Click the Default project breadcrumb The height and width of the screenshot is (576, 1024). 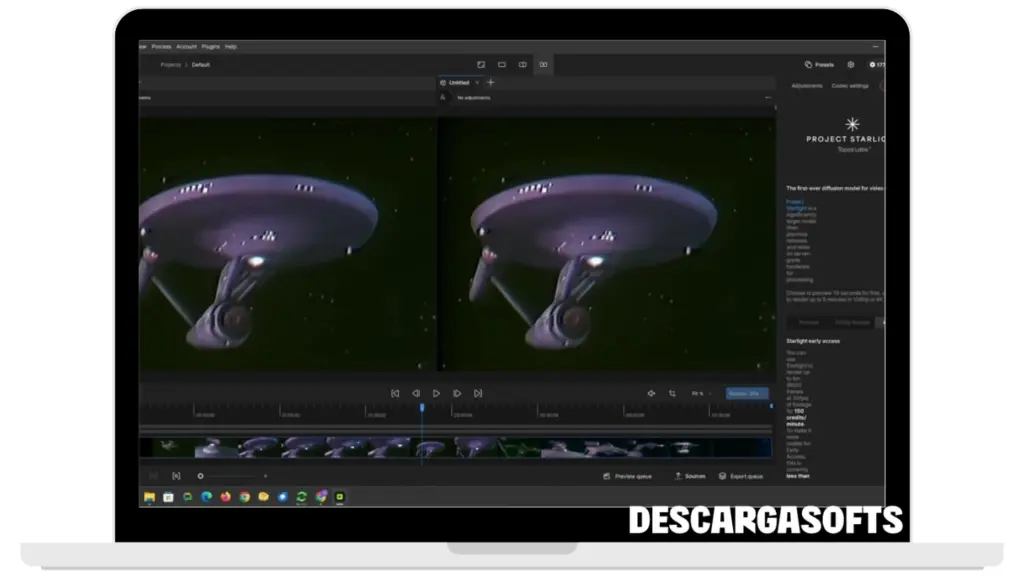point(200,65)
